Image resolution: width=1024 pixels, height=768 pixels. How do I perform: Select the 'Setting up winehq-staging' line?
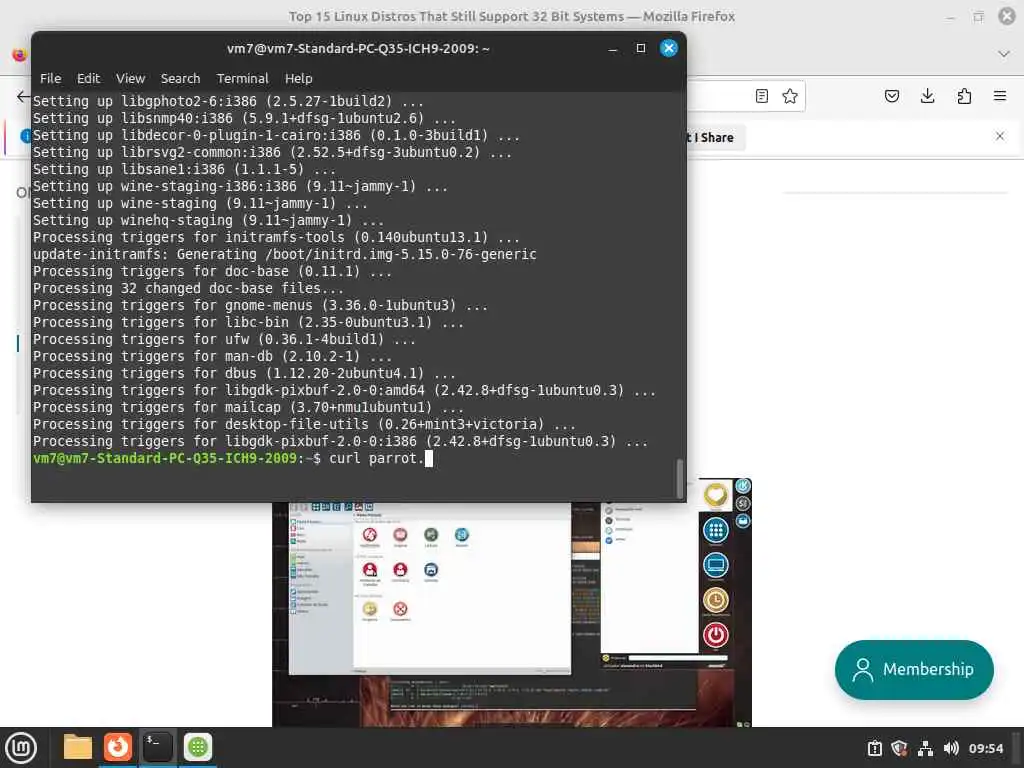pos(208,220)
